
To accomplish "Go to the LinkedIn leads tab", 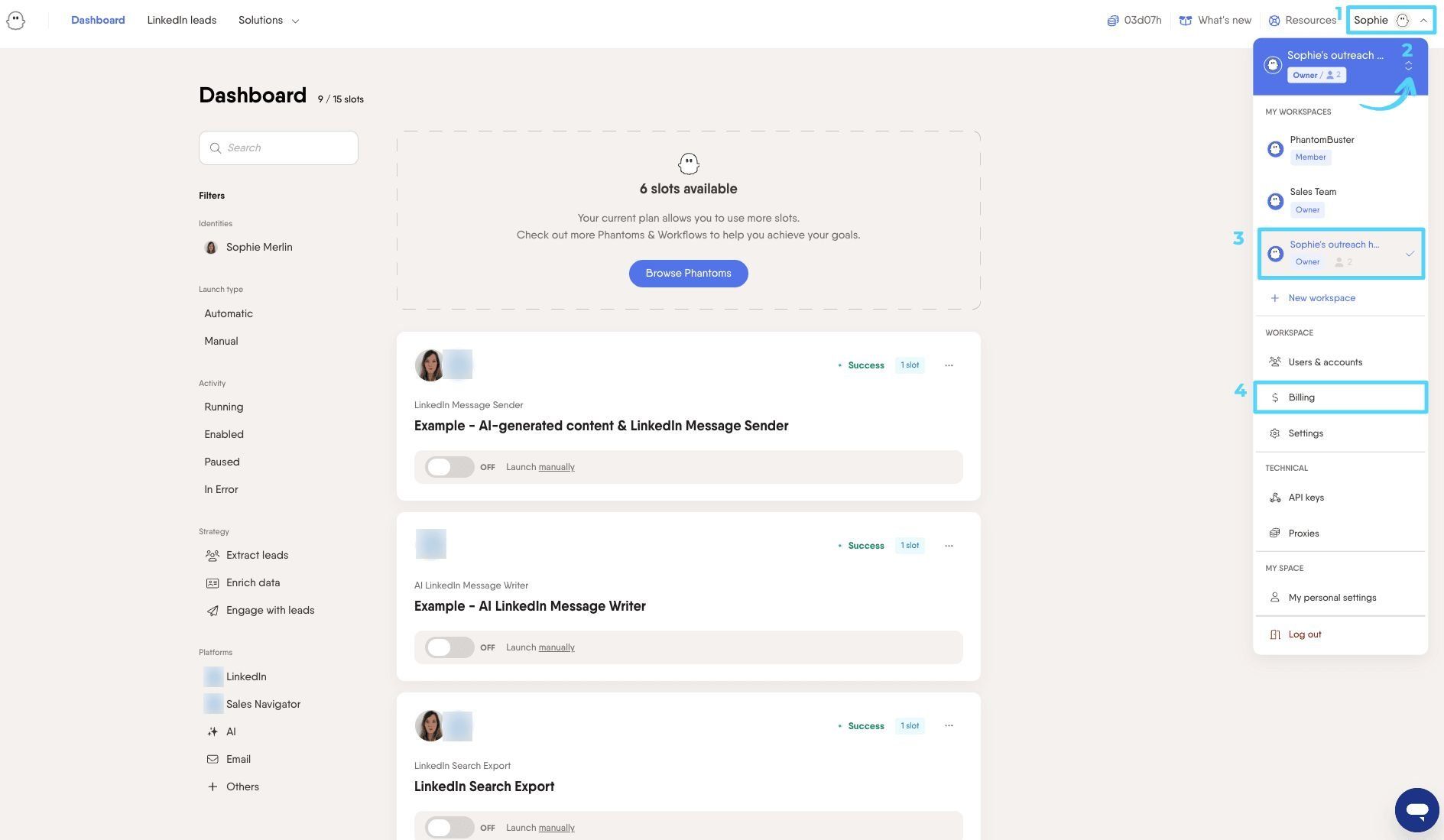I will [182, 21].
